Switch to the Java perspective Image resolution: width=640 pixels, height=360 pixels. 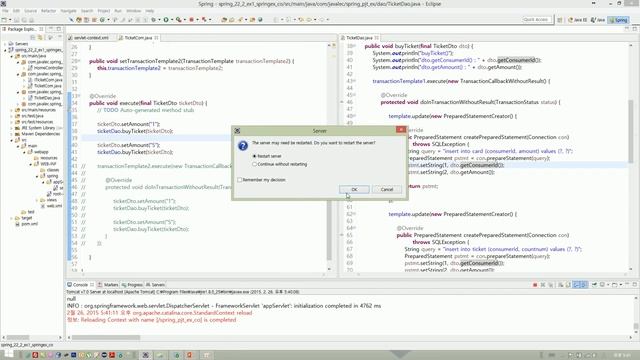[598, 20]
